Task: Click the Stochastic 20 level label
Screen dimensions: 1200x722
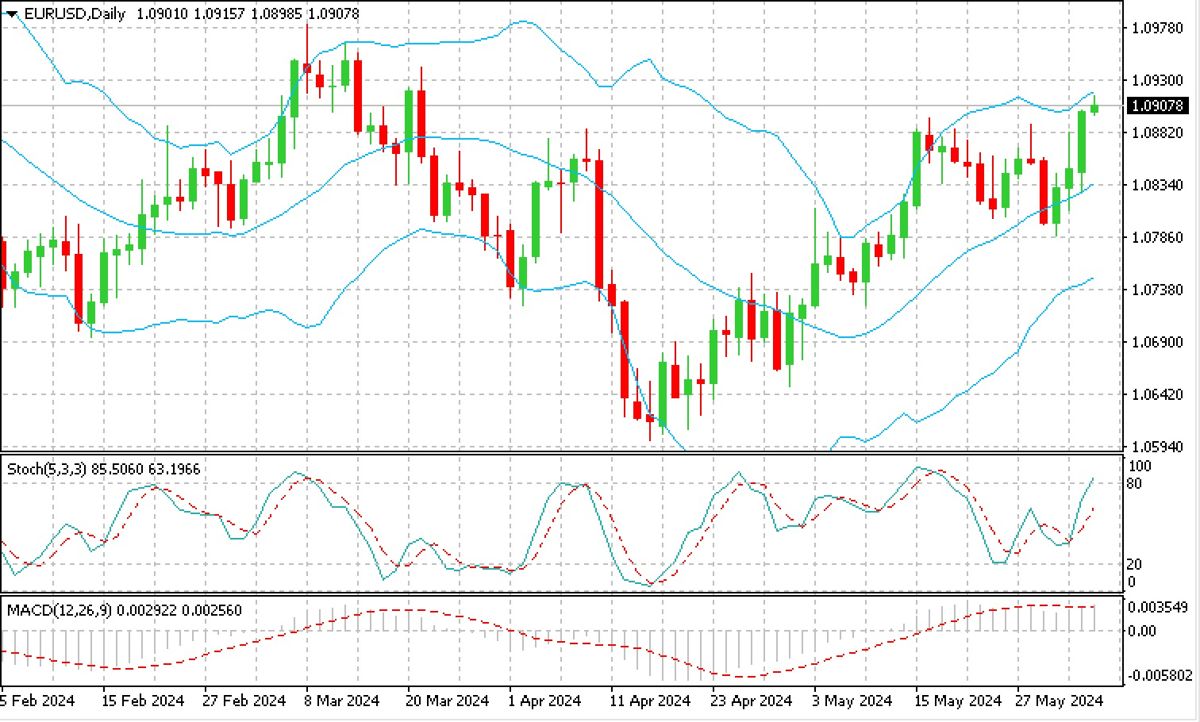Action: click(x=1133, y=564)
